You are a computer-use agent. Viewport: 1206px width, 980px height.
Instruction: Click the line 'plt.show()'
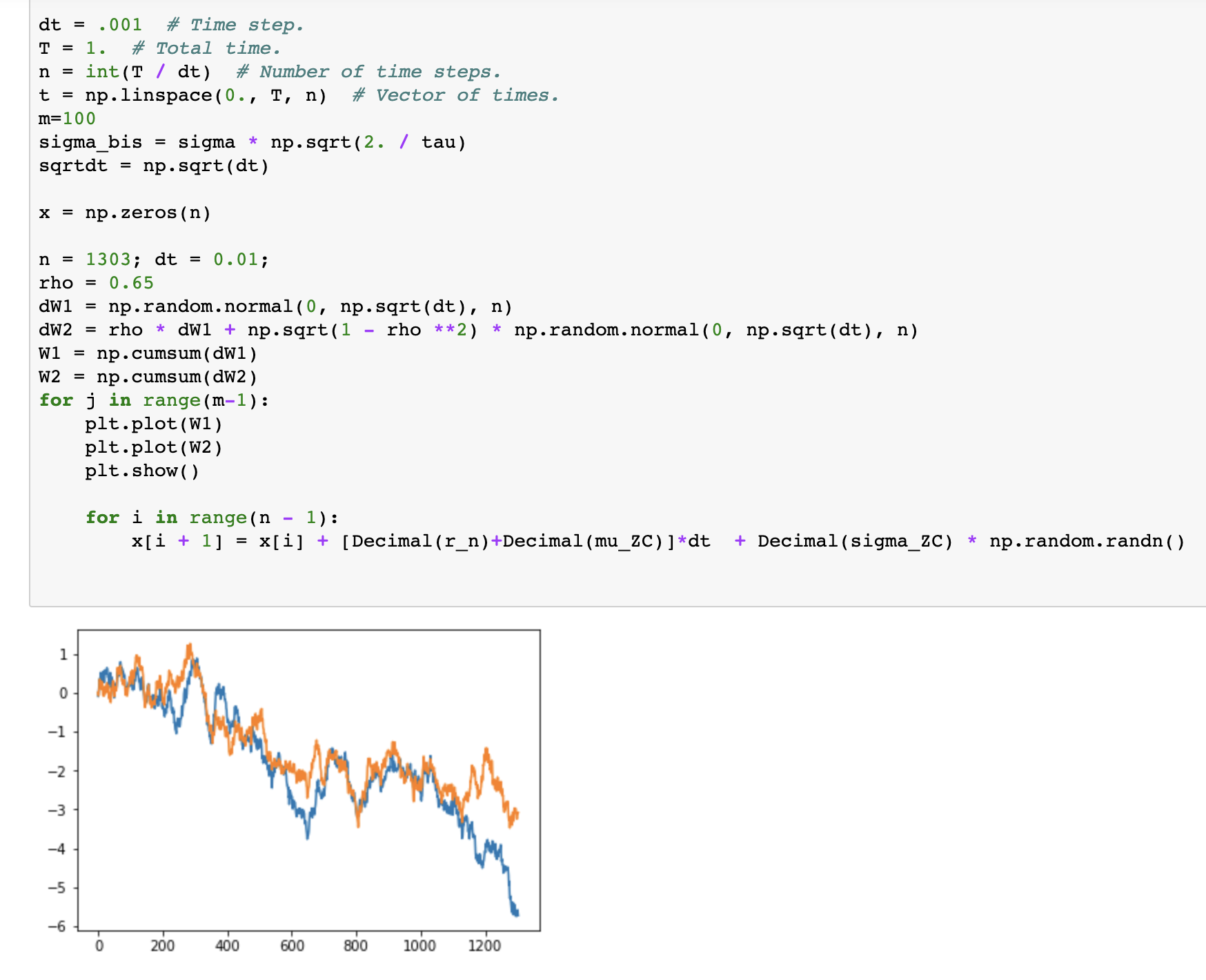tap(142, 471)
